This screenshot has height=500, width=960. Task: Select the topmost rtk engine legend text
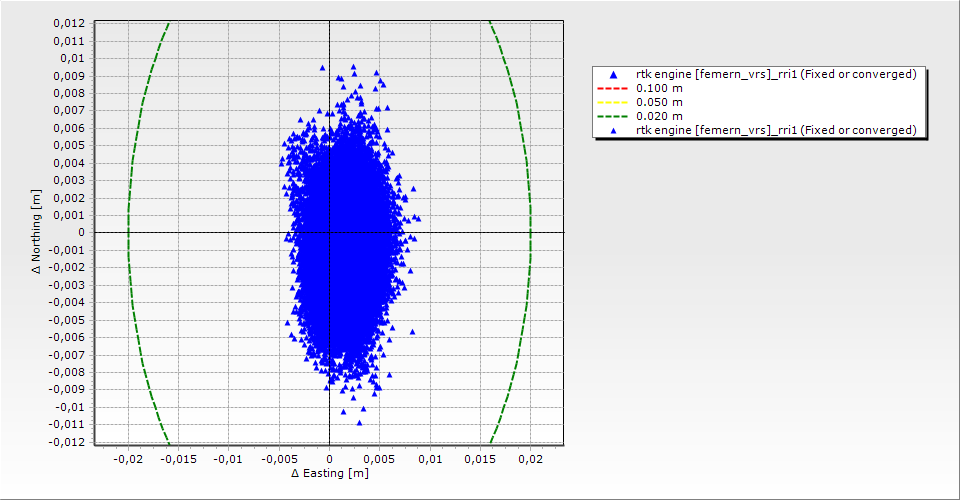776,74
